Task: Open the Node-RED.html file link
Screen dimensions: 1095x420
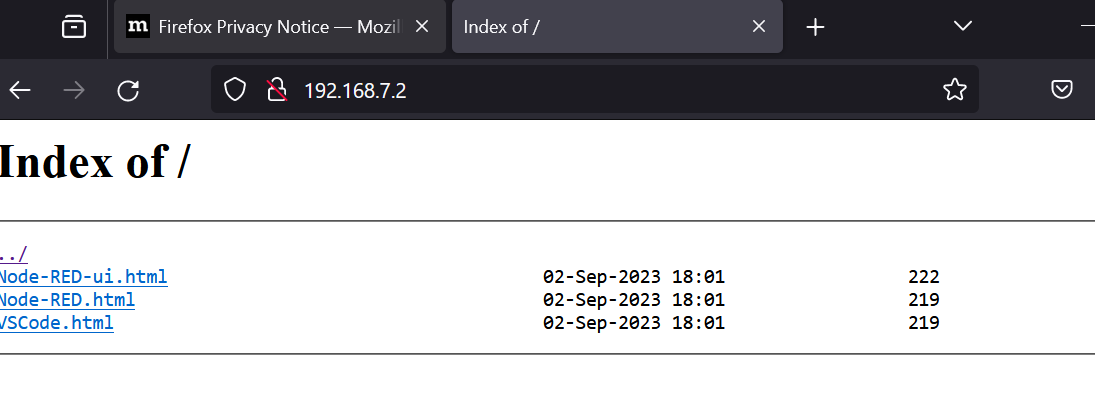Action: coord(68,300)
